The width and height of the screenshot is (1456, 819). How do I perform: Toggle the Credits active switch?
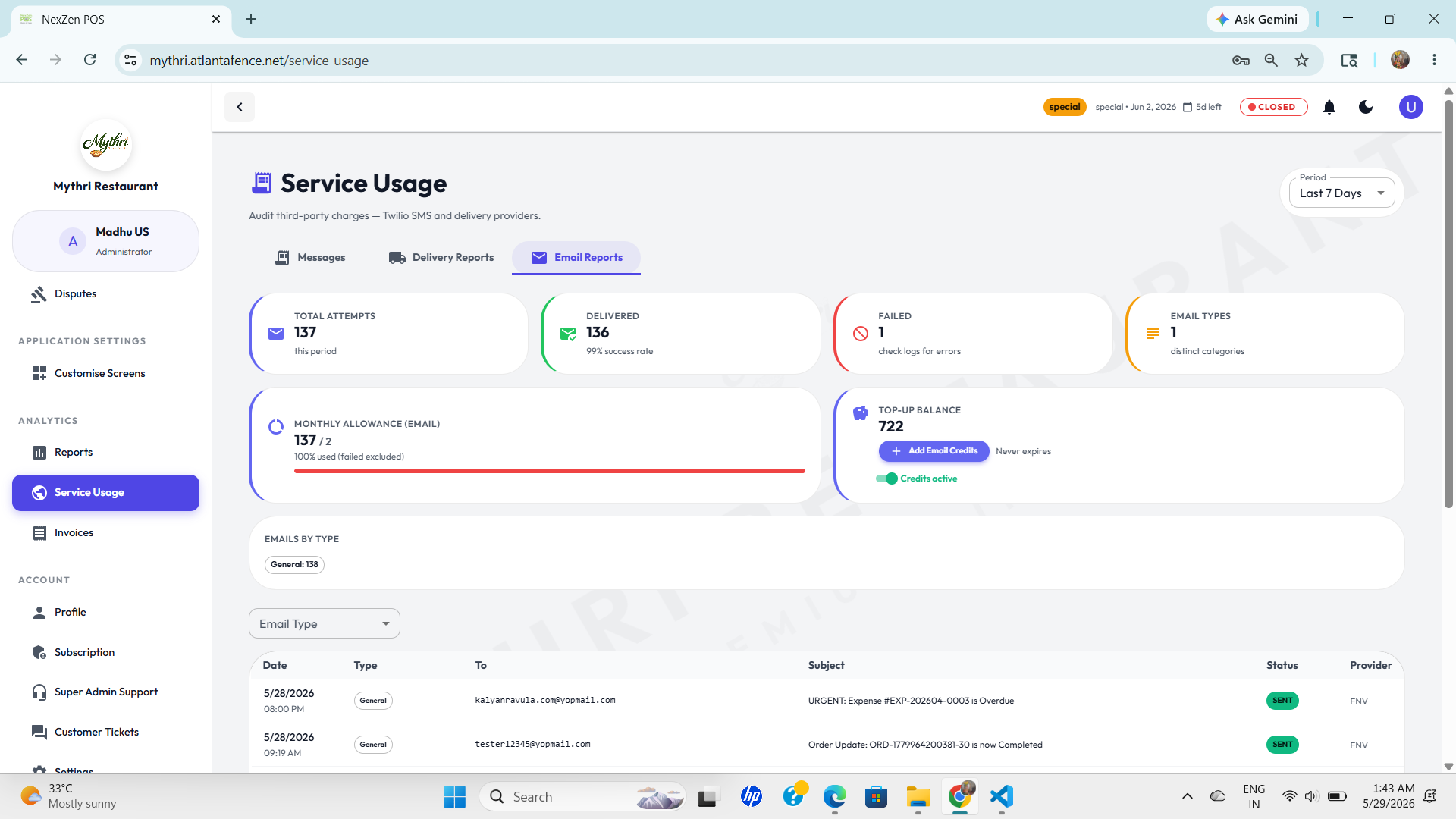click(x=886, y=479)
